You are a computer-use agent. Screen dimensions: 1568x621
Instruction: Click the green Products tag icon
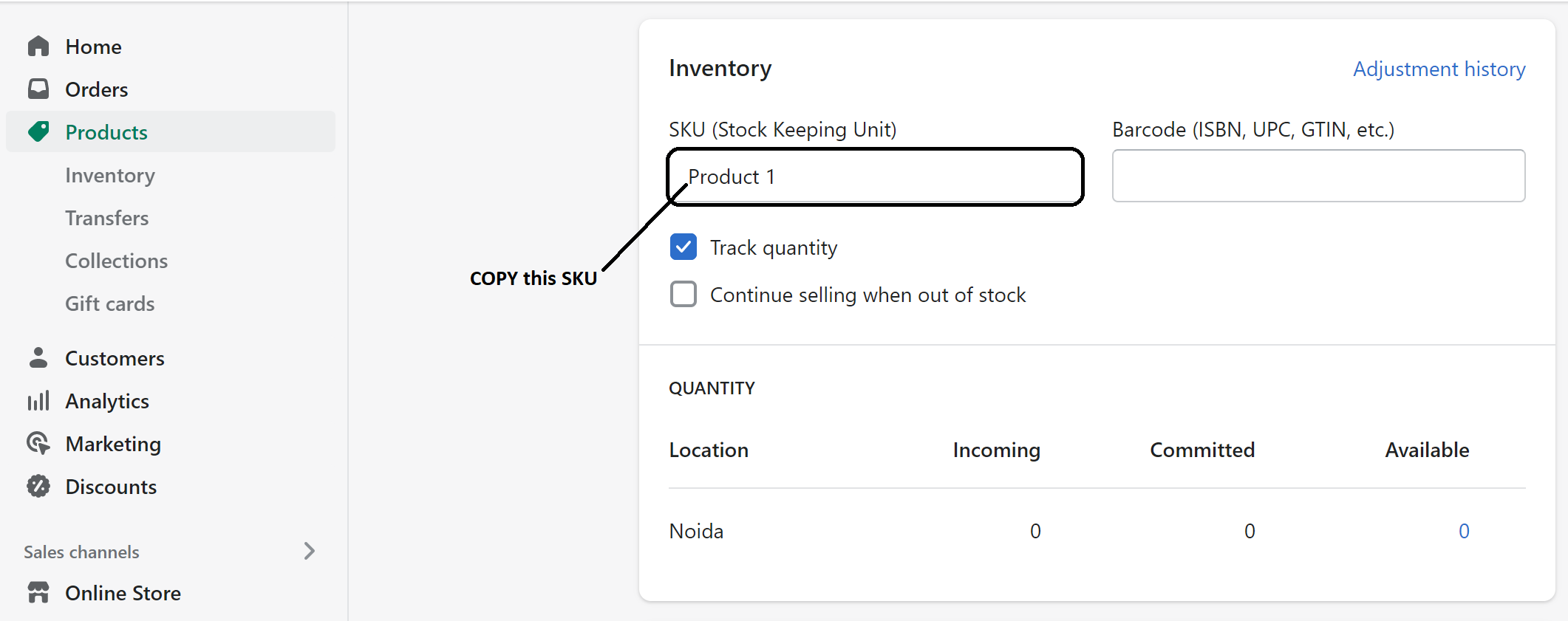38,132
